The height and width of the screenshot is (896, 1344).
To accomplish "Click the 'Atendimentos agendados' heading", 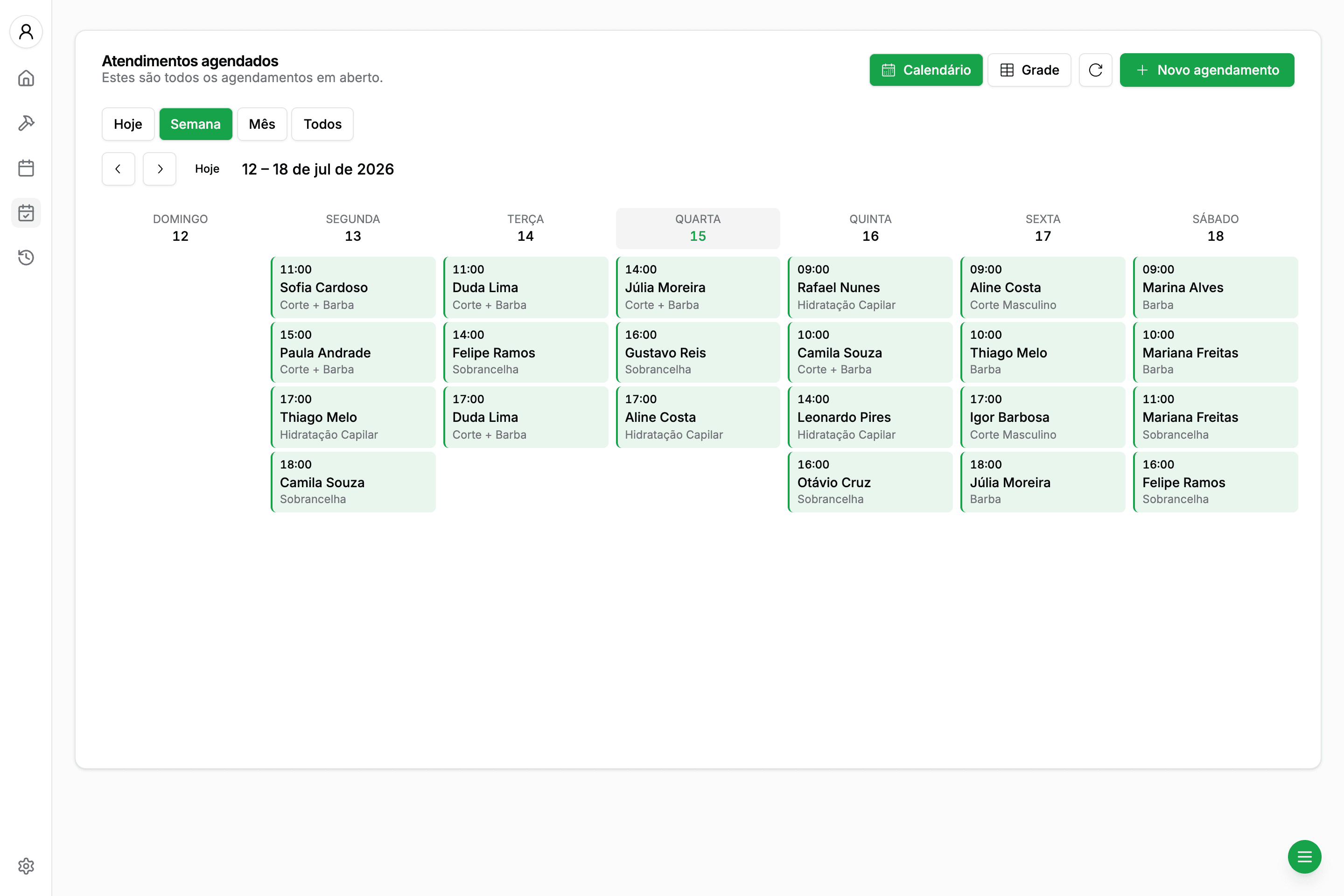I will tap(190, 61).
